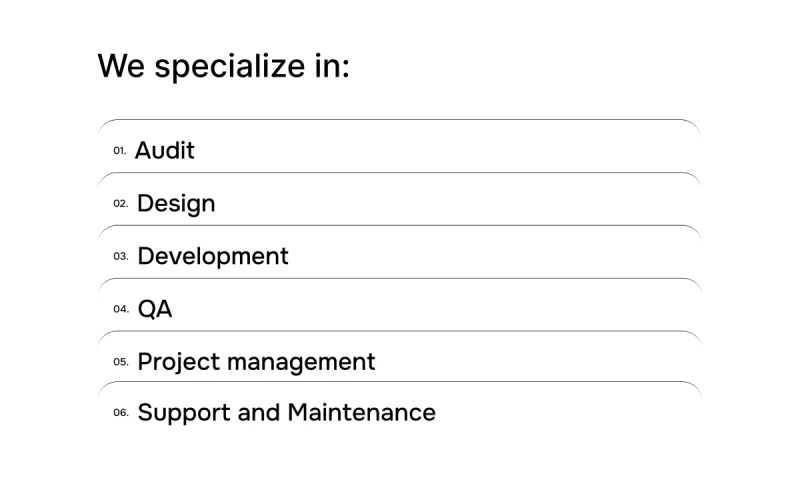Expand the Support and Maintenance row
Screen dimensions: 800x480
(x=400, y=412)
